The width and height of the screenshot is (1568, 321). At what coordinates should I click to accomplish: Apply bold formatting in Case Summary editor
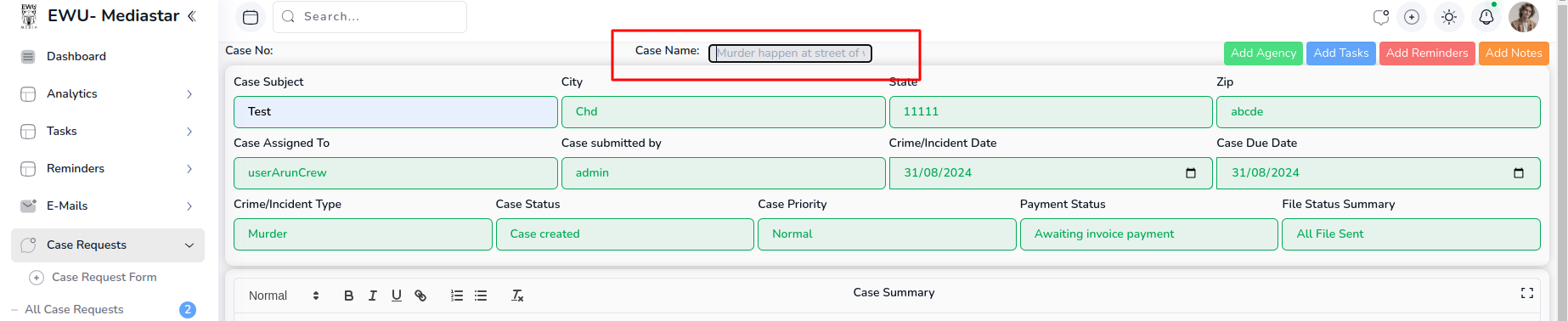click(x=348, y=296)
